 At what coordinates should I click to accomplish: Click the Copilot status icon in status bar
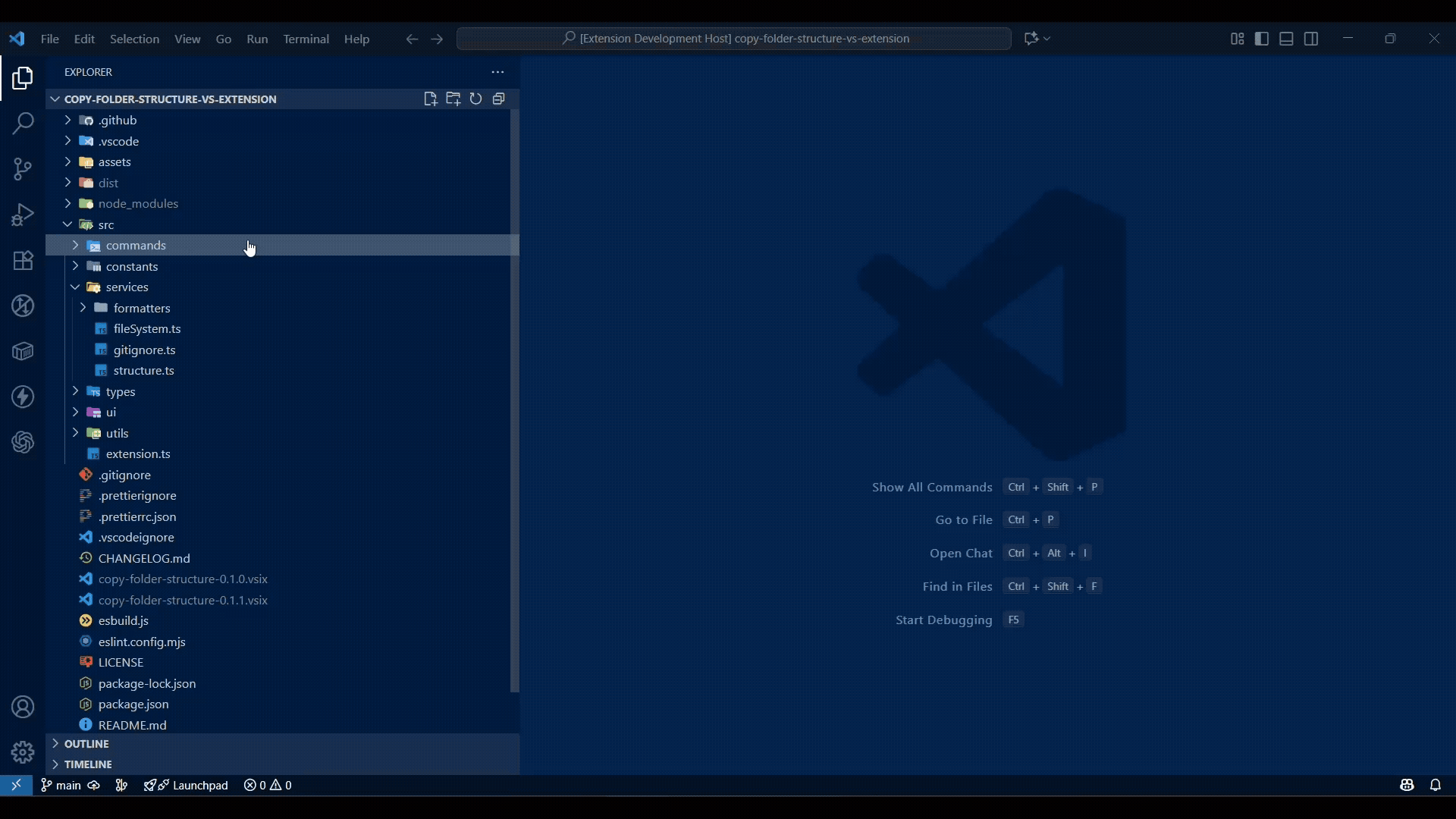[x=1407, y=786]
